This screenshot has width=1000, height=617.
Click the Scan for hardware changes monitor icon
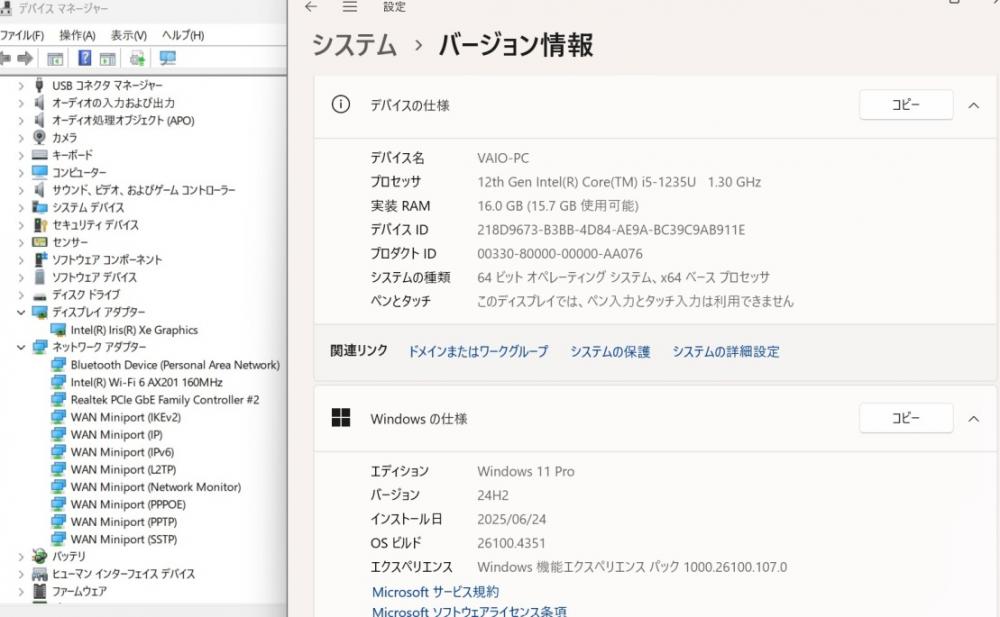[167, 59]
